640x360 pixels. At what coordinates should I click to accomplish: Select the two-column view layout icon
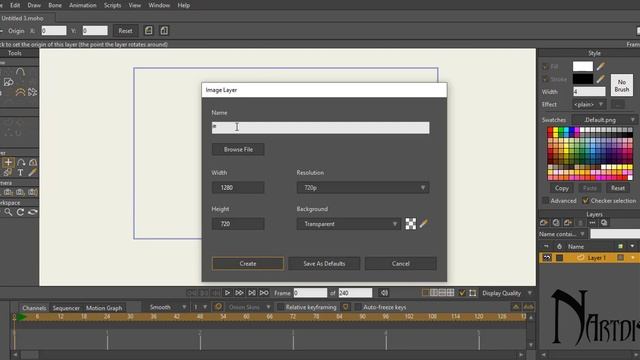click(x=434, y=293)
